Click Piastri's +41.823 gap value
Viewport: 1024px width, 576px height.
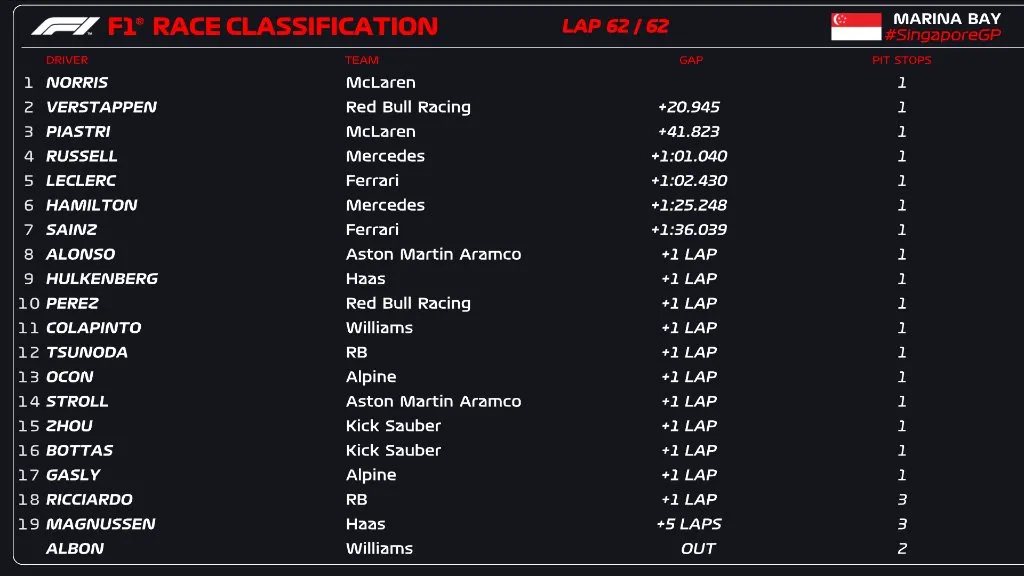pyautogui.click(x=688, y=132)
